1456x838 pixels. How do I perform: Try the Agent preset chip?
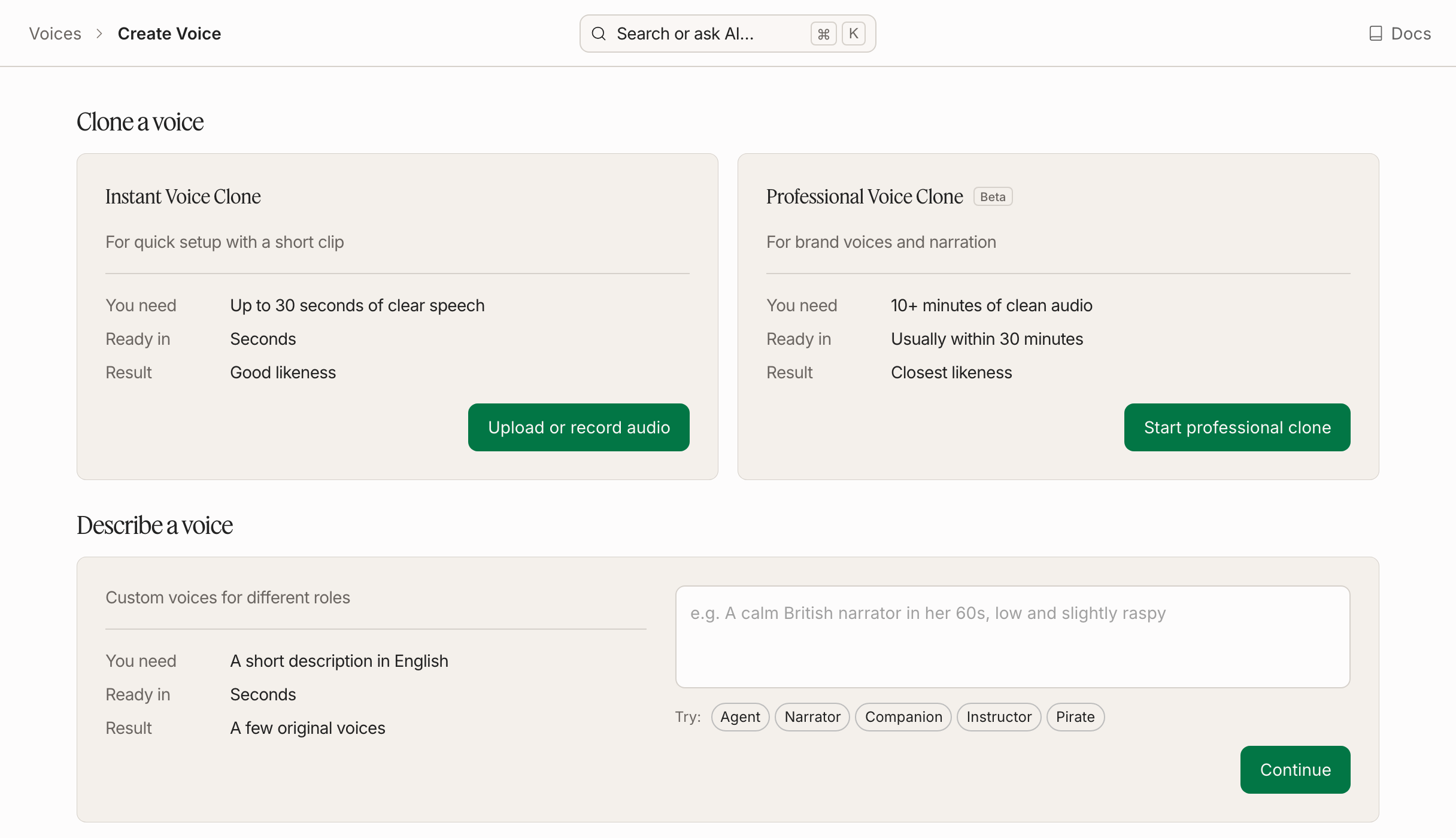741,717
